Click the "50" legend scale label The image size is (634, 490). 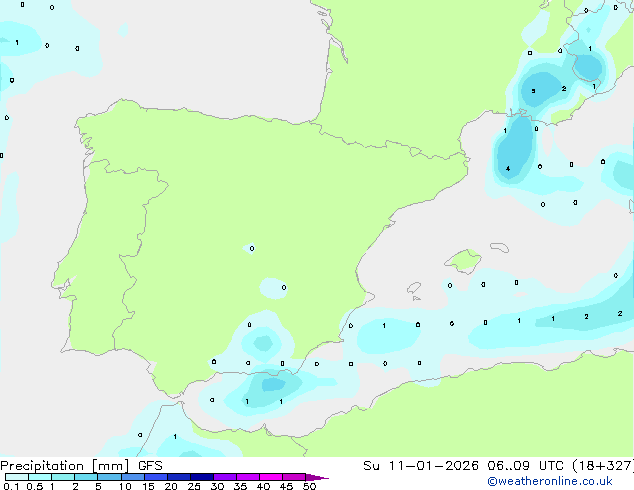(x=309, y=486)
